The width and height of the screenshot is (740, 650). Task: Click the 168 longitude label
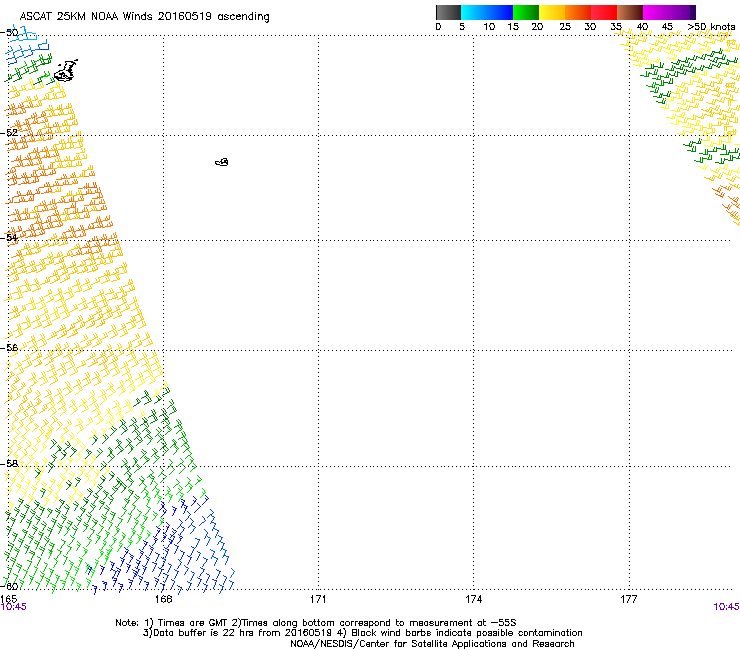coord(163,599)
